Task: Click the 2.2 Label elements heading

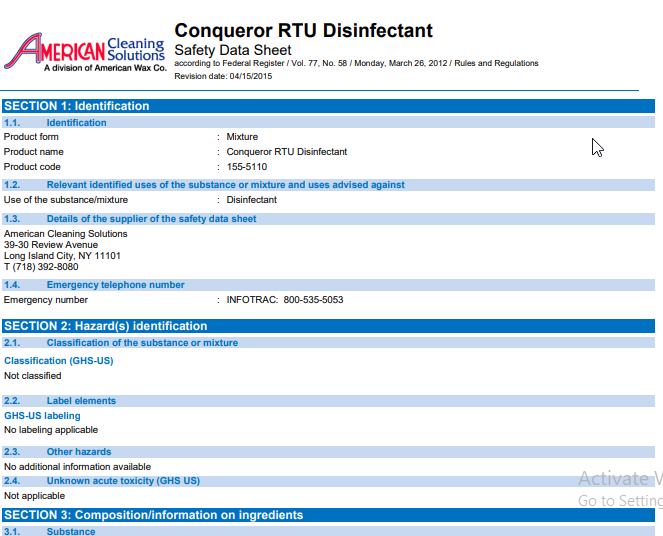Action: click(x=81, y=401)
